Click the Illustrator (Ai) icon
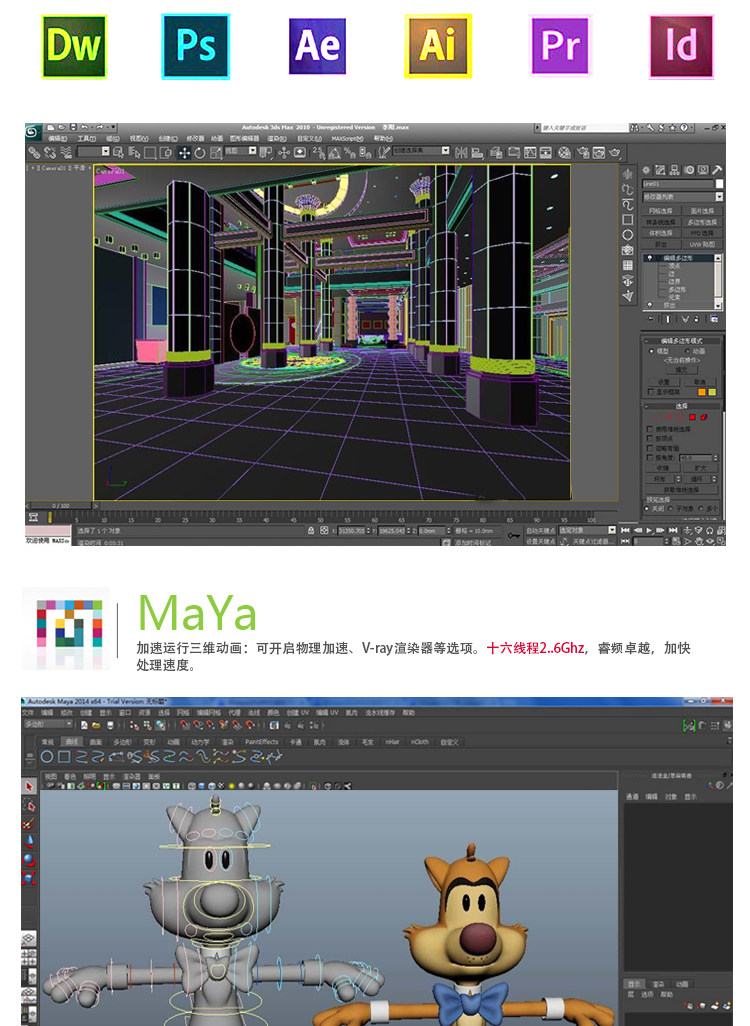The image size is (750, 1026). 438,46
